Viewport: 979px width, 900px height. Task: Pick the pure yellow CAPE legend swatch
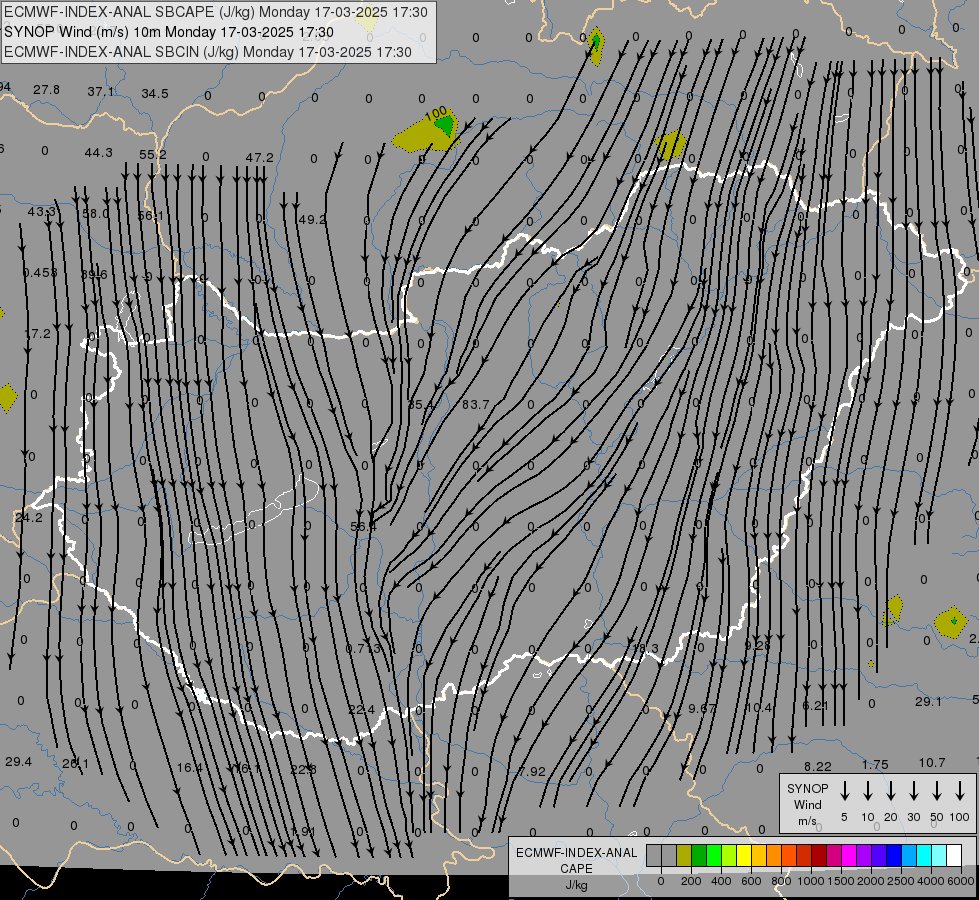tap(744, 855)
